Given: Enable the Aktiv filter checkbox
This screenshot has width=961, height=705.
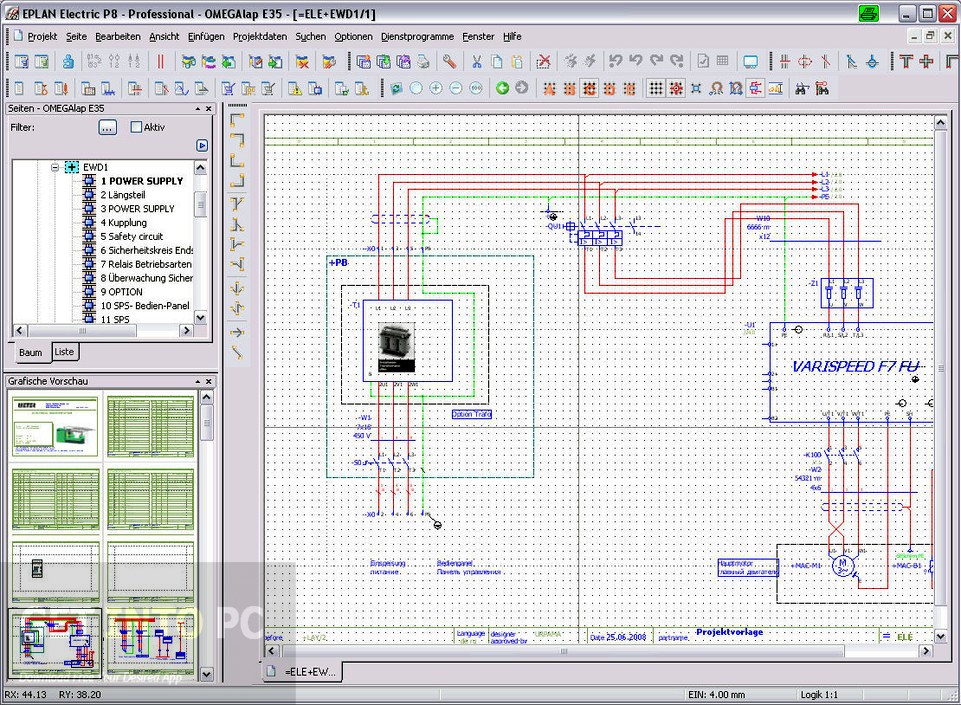Looking at the screenshot, I should (x=136, y=127).
